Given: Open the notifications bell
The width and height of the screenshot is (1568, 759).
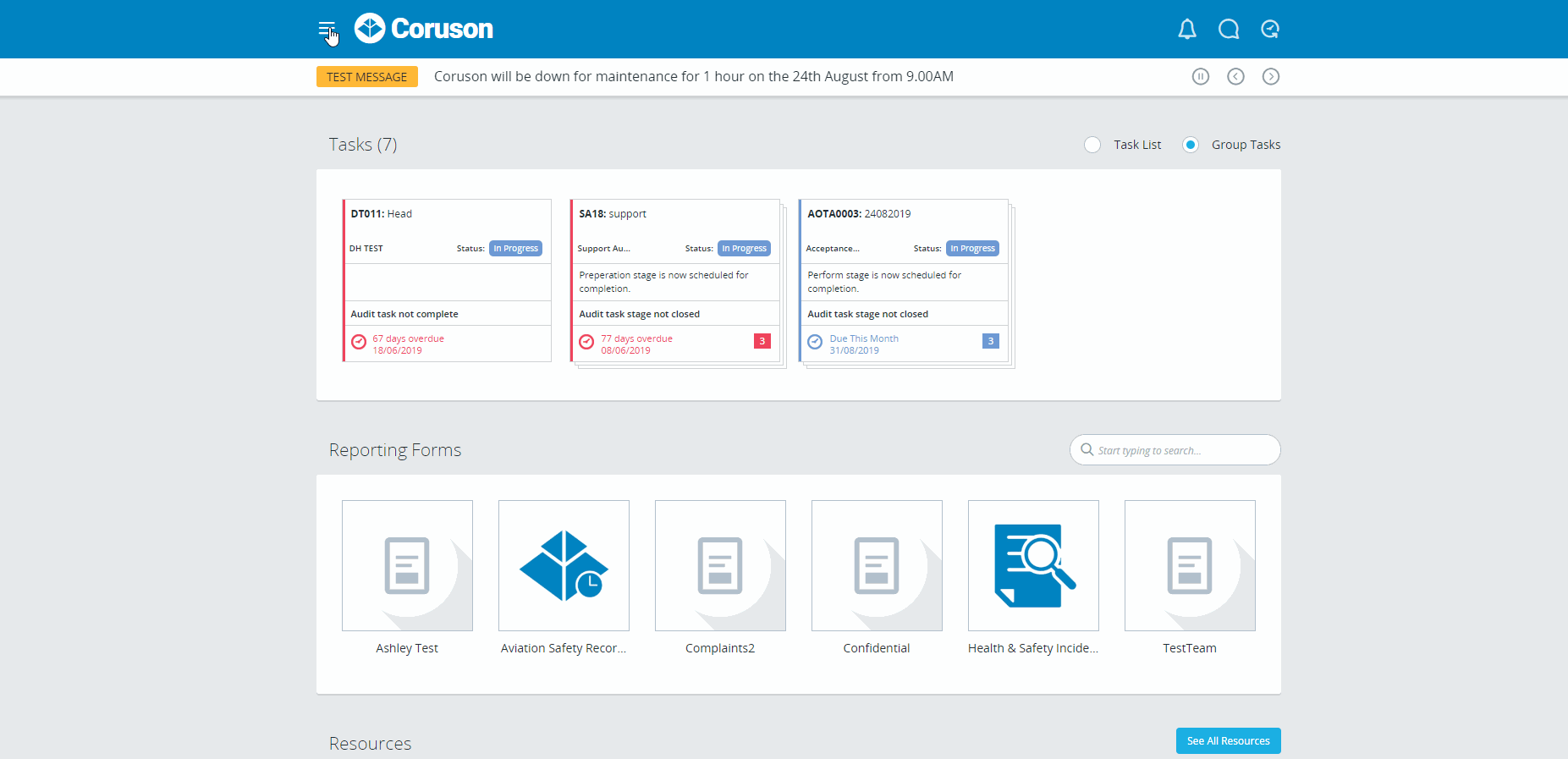Looking at the screenshot, I should 1187,30.
